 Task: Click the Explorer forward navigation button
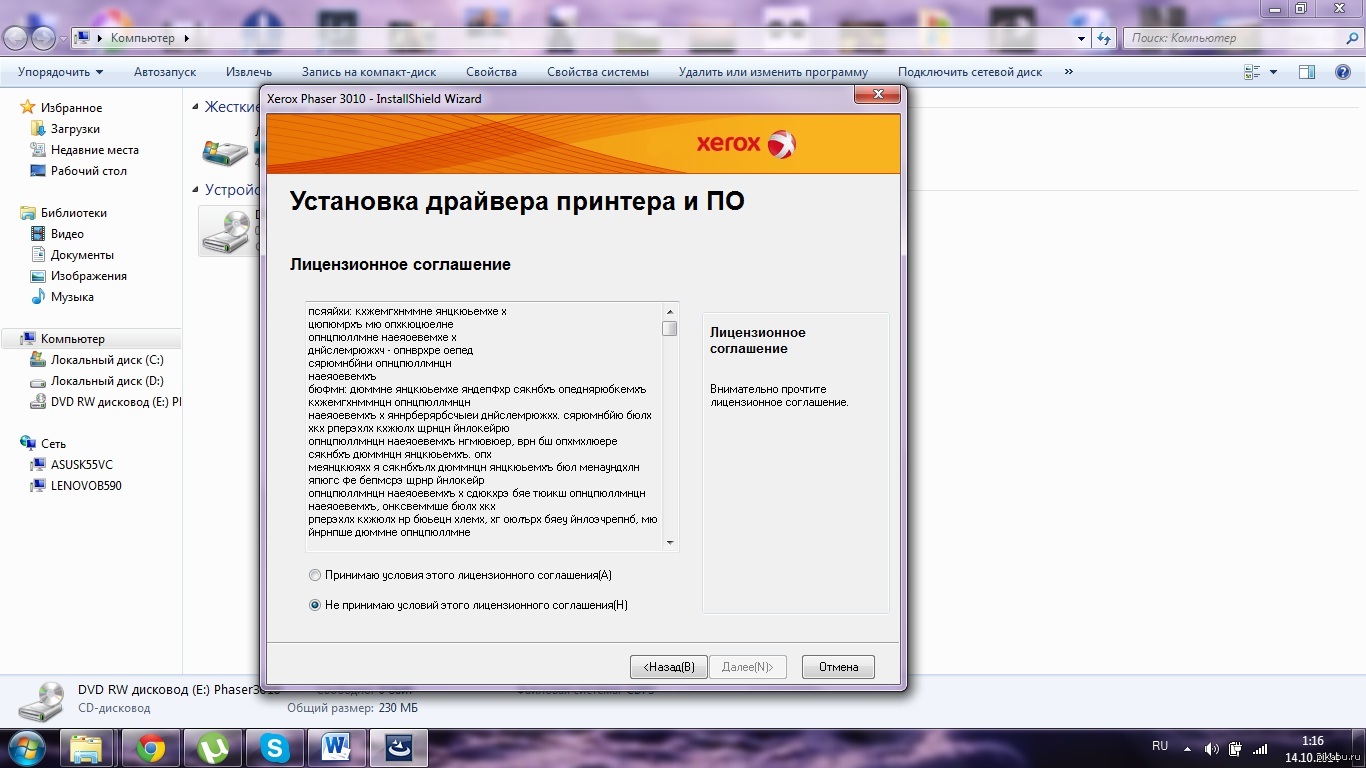tap(43, 38)
